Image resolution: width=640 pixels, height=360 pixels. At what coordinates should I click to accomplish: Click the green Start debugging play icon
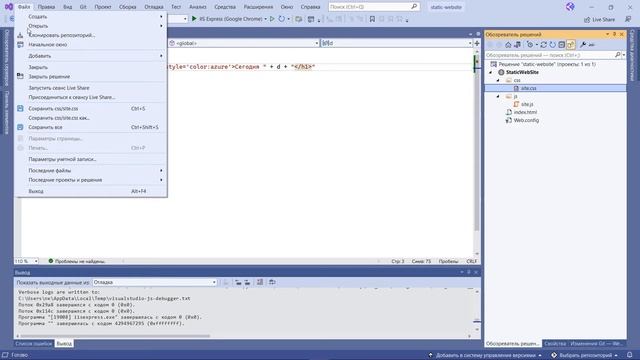point(194,19)
